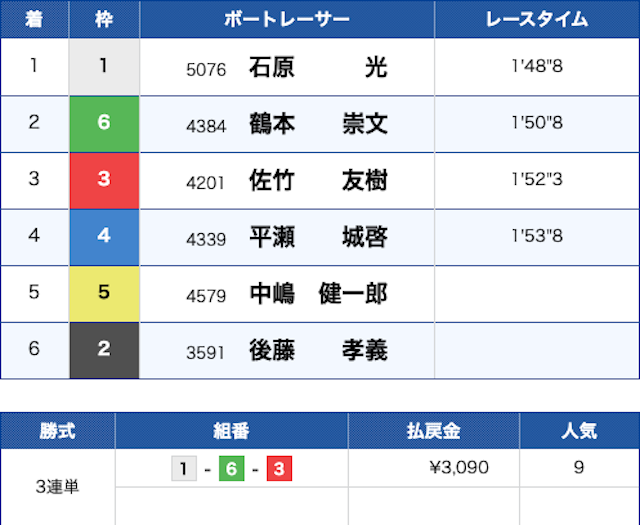
Task: Click the green lane 6 badge in the results table
Action: [104, 124]
